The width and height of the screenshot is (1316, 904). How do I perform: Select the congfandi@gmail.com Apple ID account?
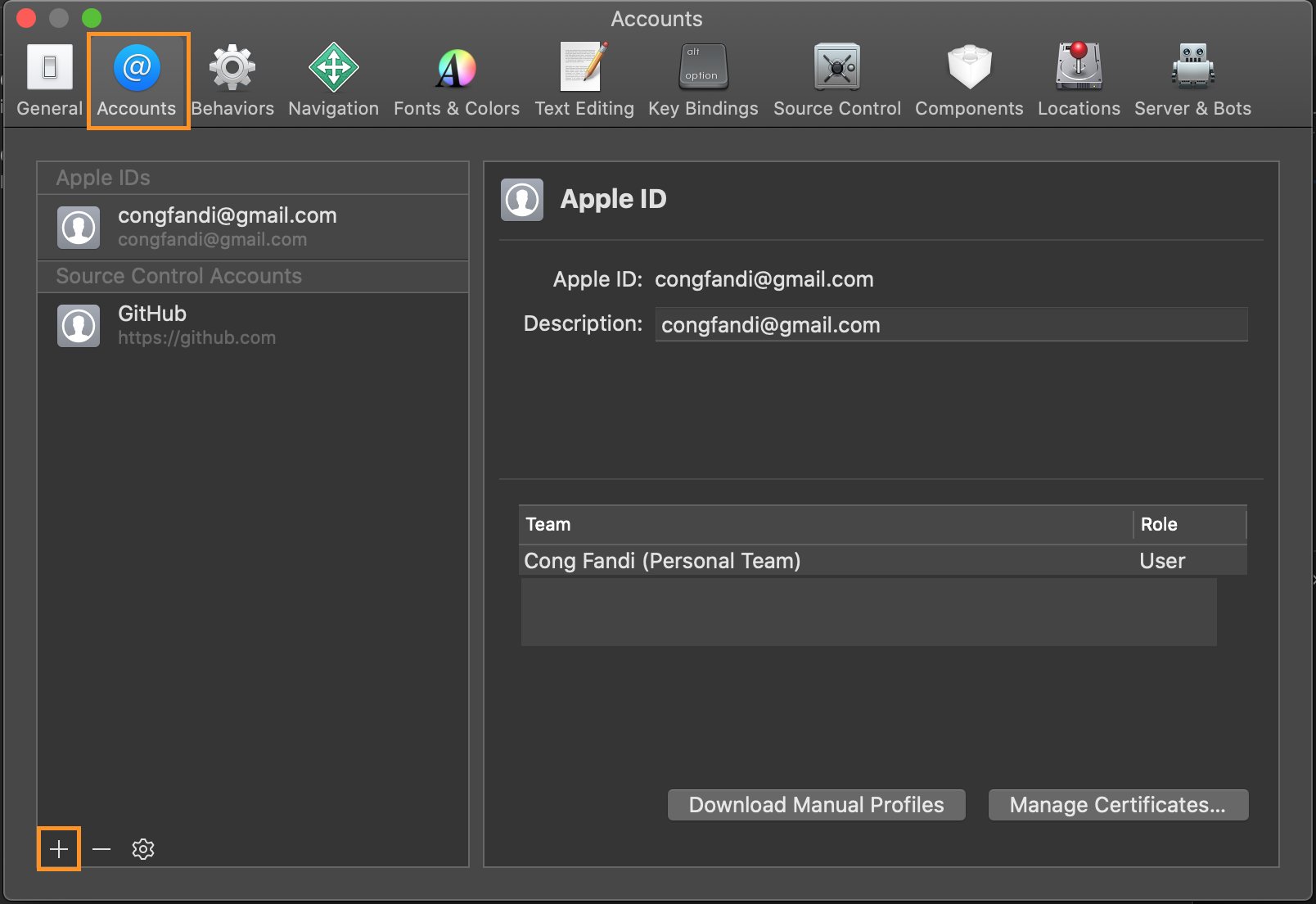252,227
